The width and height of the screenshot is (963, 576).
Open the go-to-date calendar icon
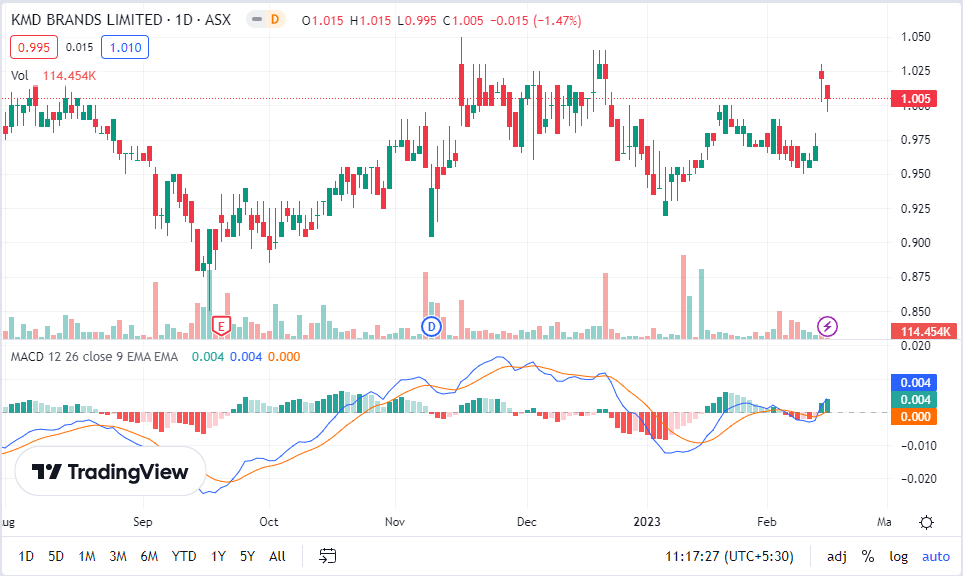(x=327, y=555)
